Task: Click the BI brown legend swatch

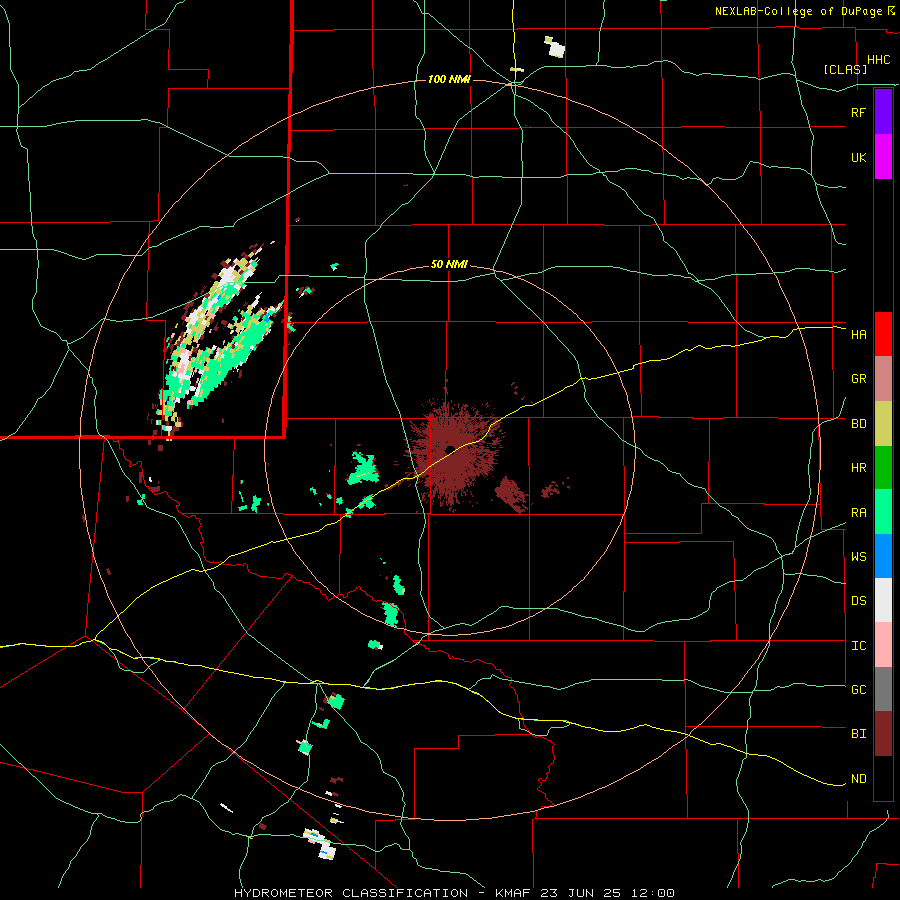Action: 883,734
